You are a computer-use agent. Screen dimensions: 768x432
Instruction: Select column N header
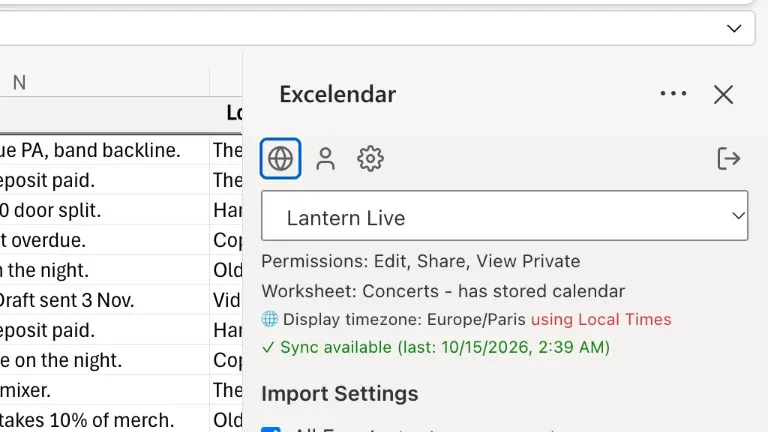pyautogui.click(x=105, y=82)
